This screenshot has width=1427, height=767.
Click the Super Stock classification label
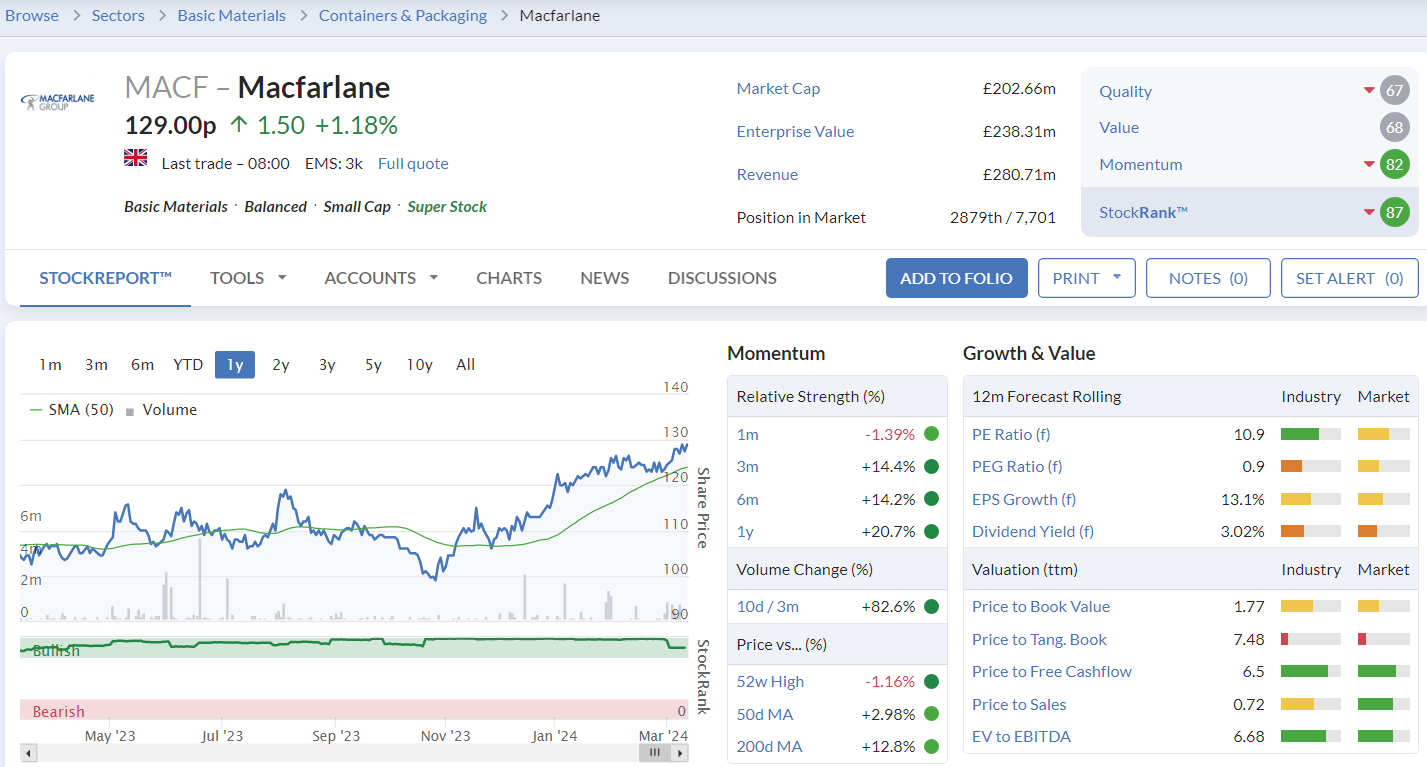(x=447, y=207)
